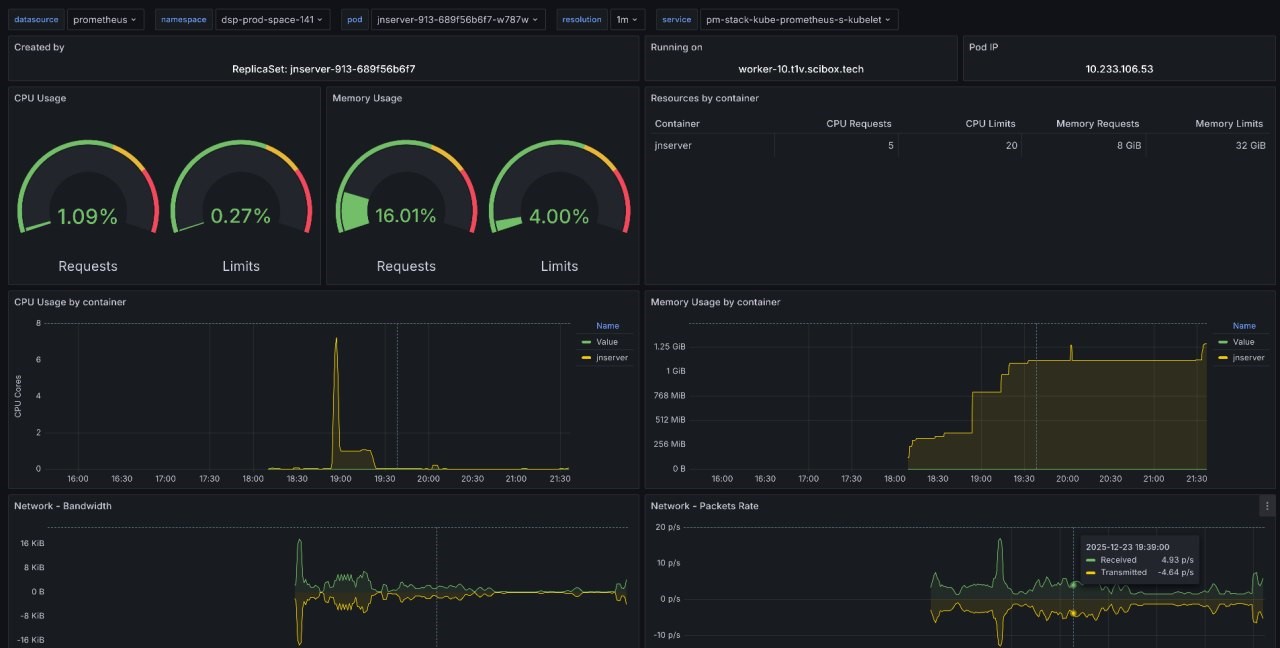Open the datasource dropdown showing prometheus
The height and width of the screenshot is (648, 1280).
[x=107, y=19]
